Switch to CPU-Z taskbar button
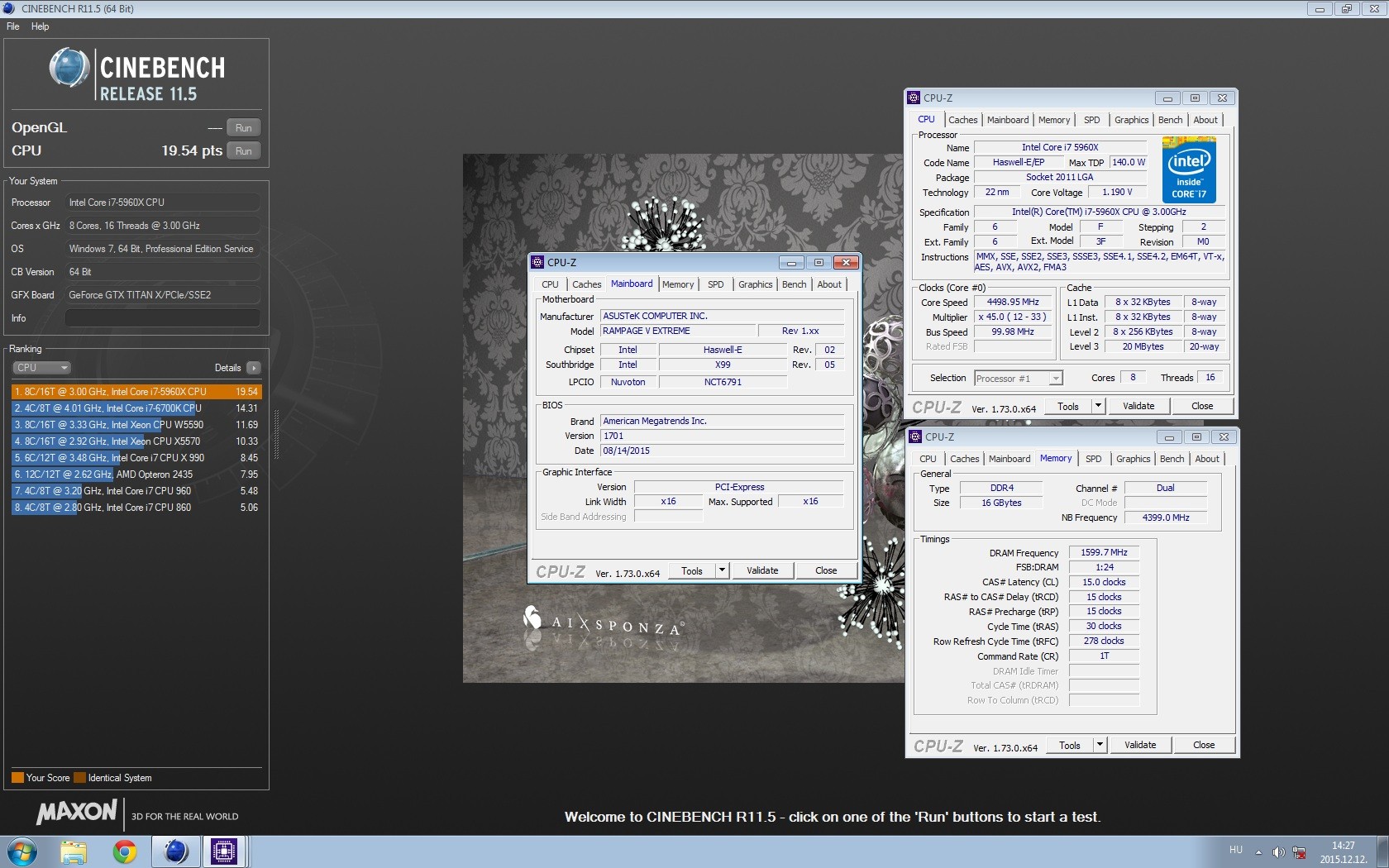This screenshot has height=868, width=1389. click(224, 851)
